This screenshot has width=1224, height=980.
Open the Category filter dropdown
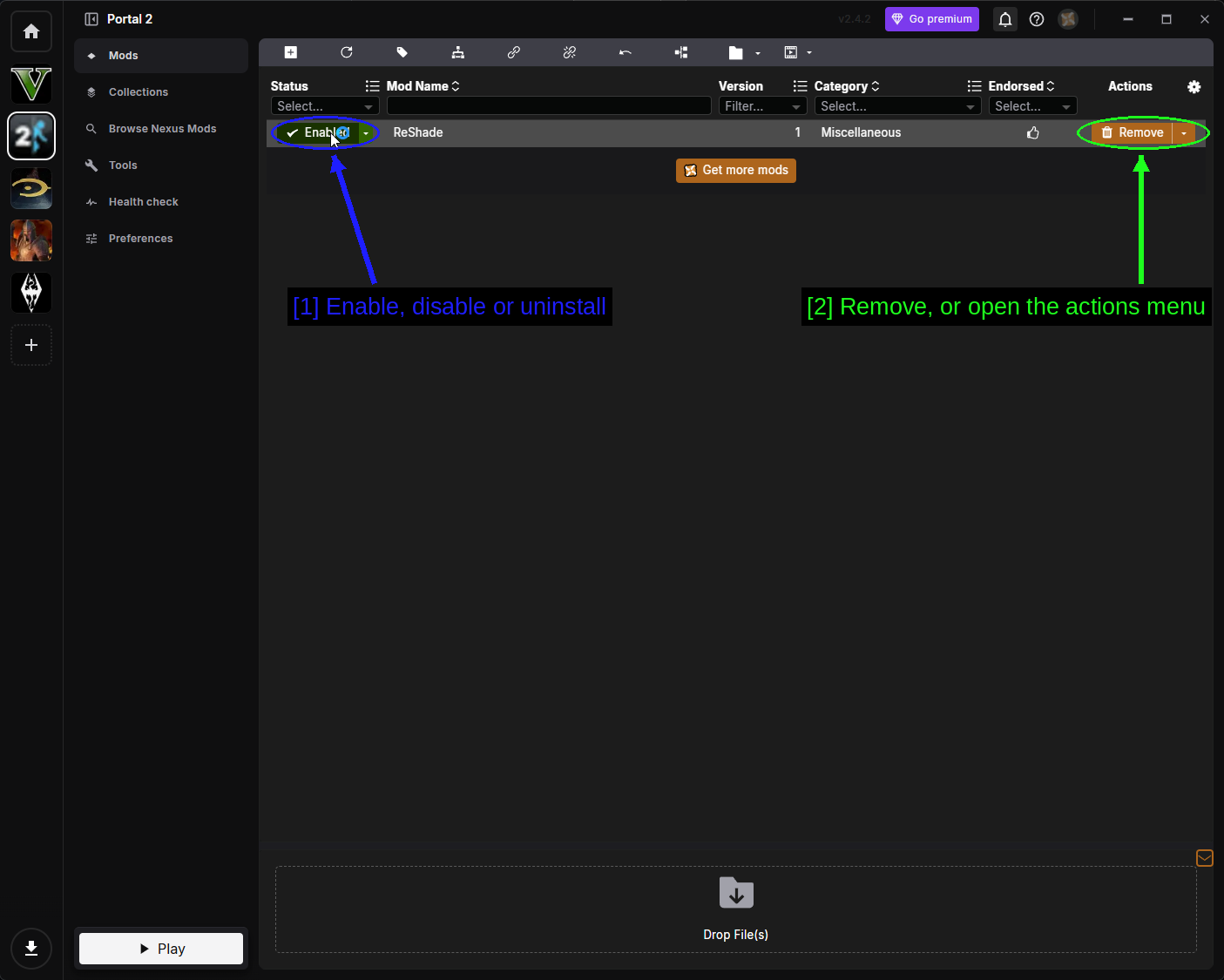898,106
